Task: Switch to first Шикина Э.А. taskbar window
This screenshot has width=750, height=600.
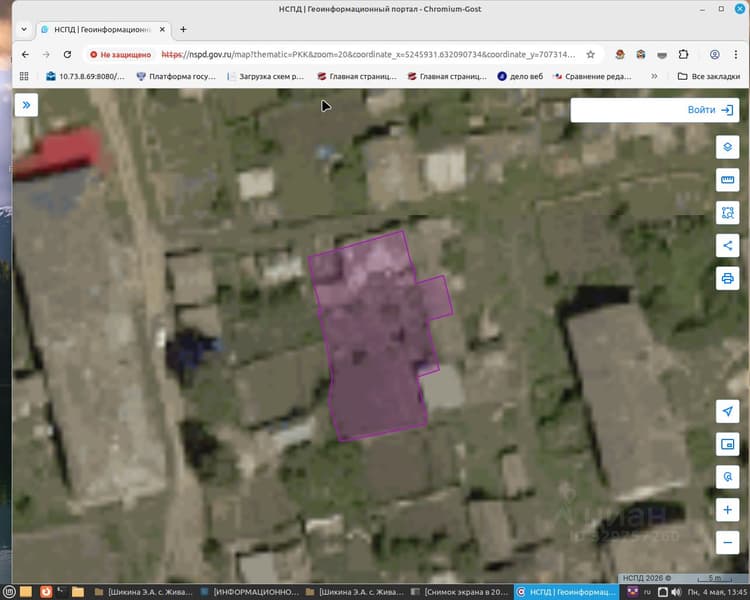Action: click(143, 592)
